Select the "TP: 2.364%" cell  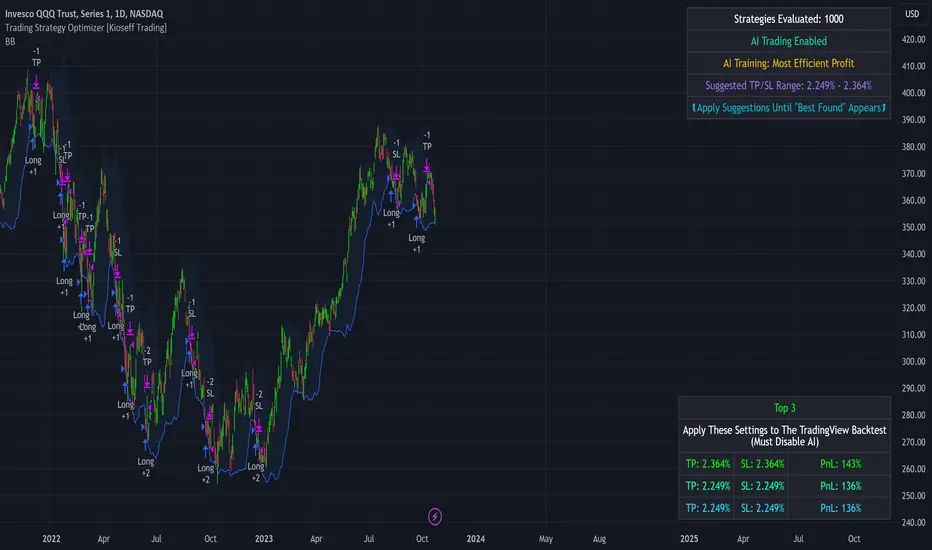click(x=708, y=464)
